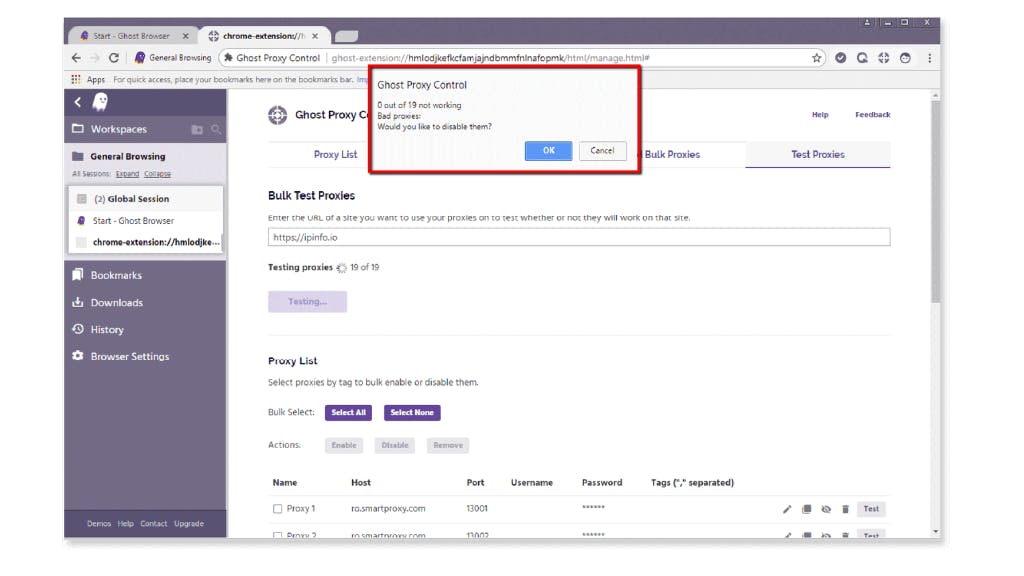
Task: Click the Test button for Proxy 1
Action: [871, 509]
